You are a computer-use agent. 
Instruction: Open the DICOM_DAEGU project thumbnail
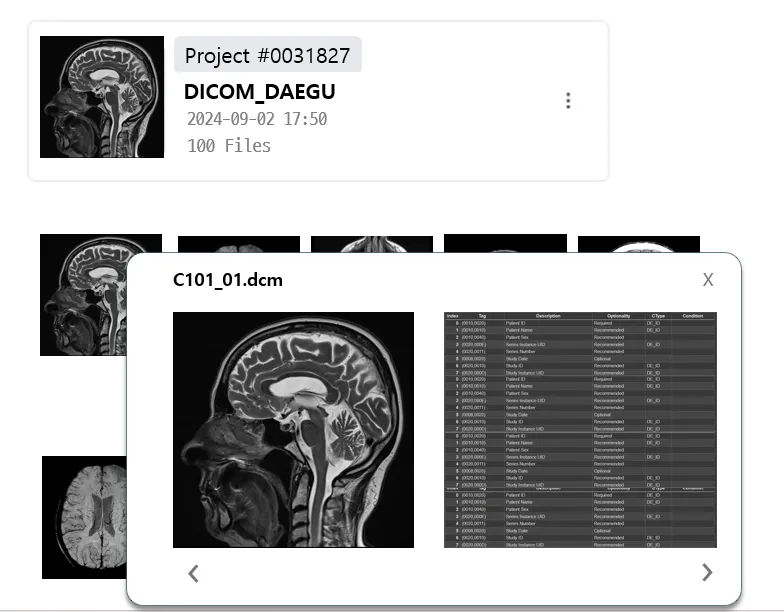click(x=102, y=97)
